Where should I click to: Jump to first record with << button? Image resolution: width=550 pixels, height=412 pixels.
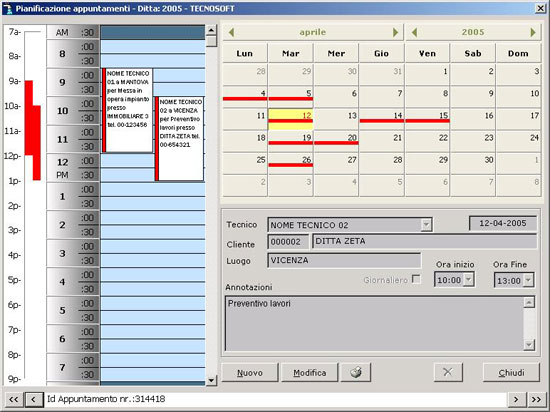(x=13, y=399)
